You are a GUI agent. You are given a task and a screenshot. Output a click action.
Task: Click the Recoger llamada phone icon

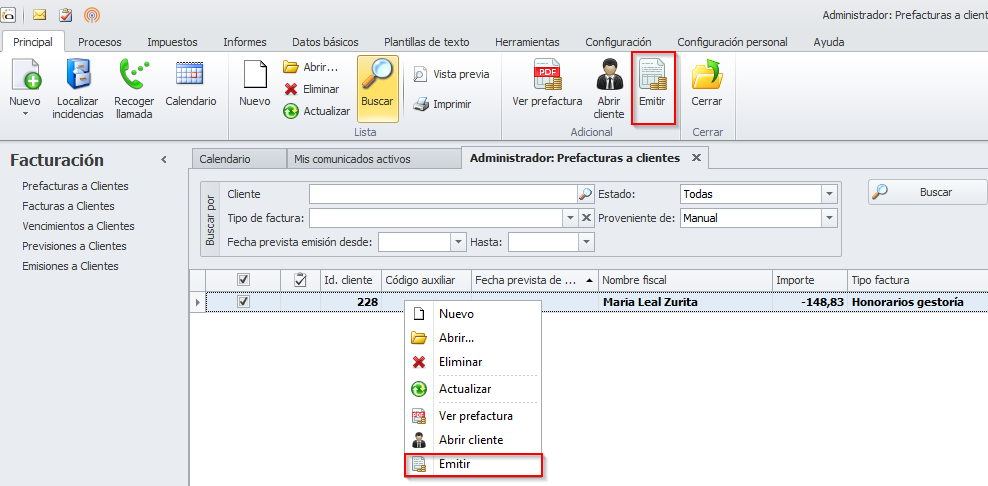[x=134, y=74]
